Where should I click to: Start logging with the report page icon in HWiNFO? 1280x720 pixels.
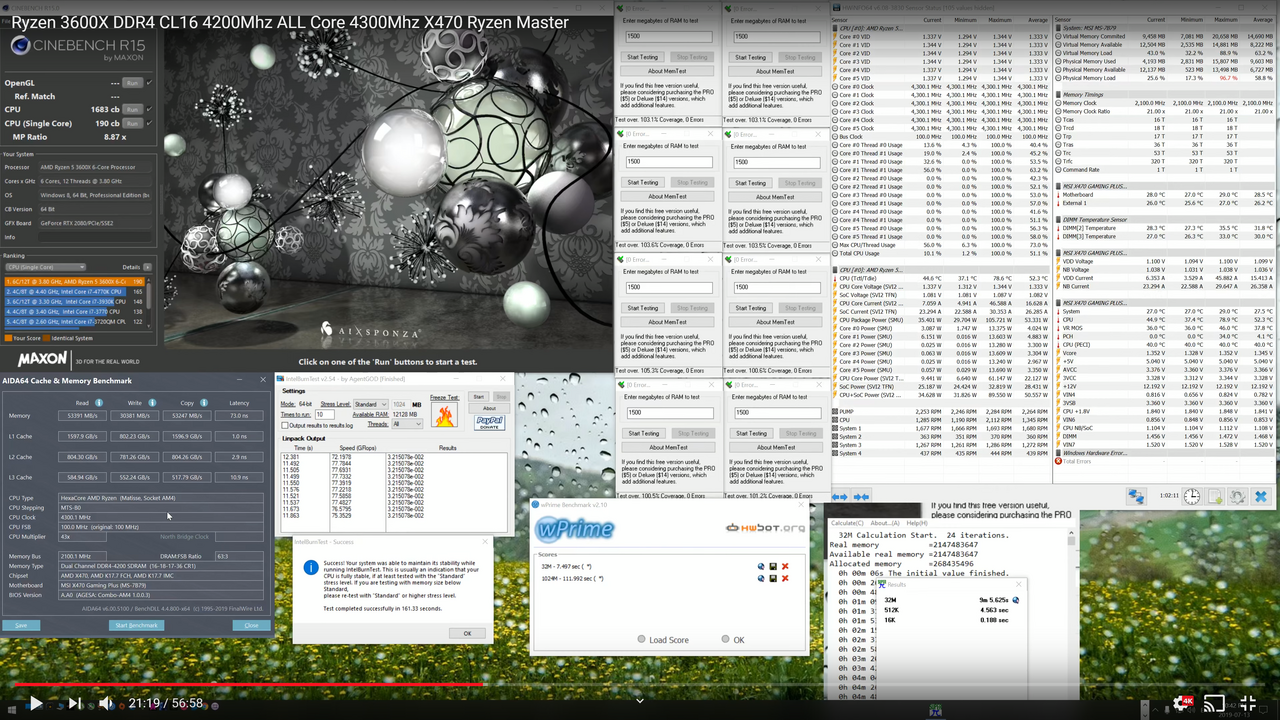[x=1215, y=496]
